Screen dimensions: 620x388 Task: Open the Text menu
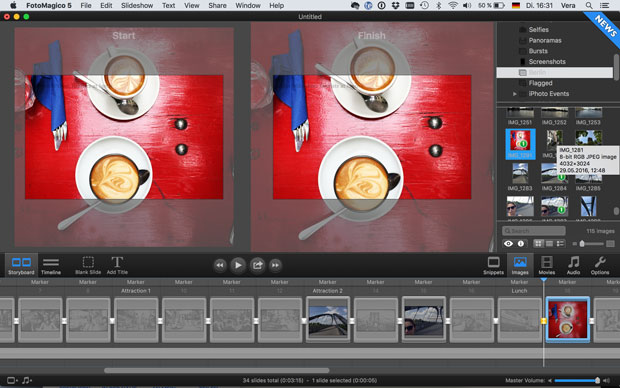click(x=168, y=6)
